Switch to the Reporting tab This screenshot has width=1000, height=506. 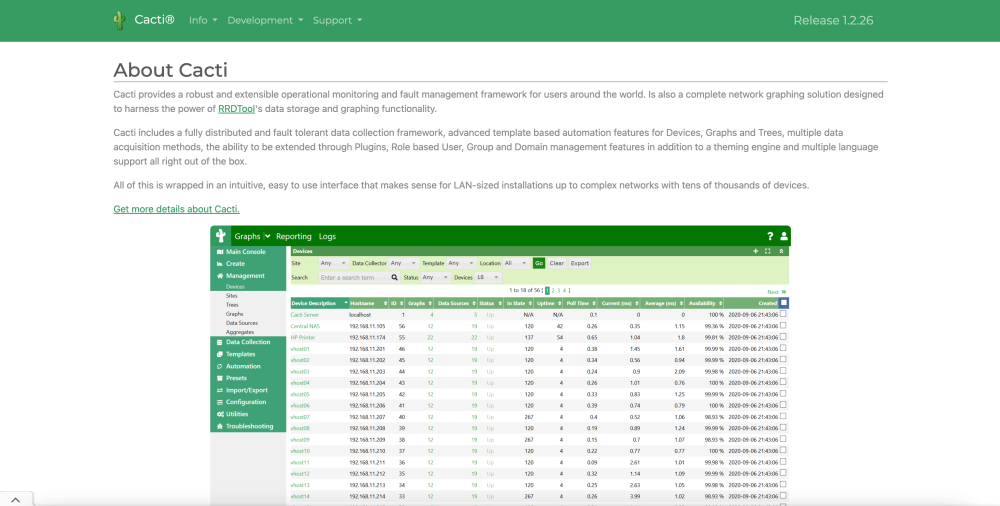[294, 237]
